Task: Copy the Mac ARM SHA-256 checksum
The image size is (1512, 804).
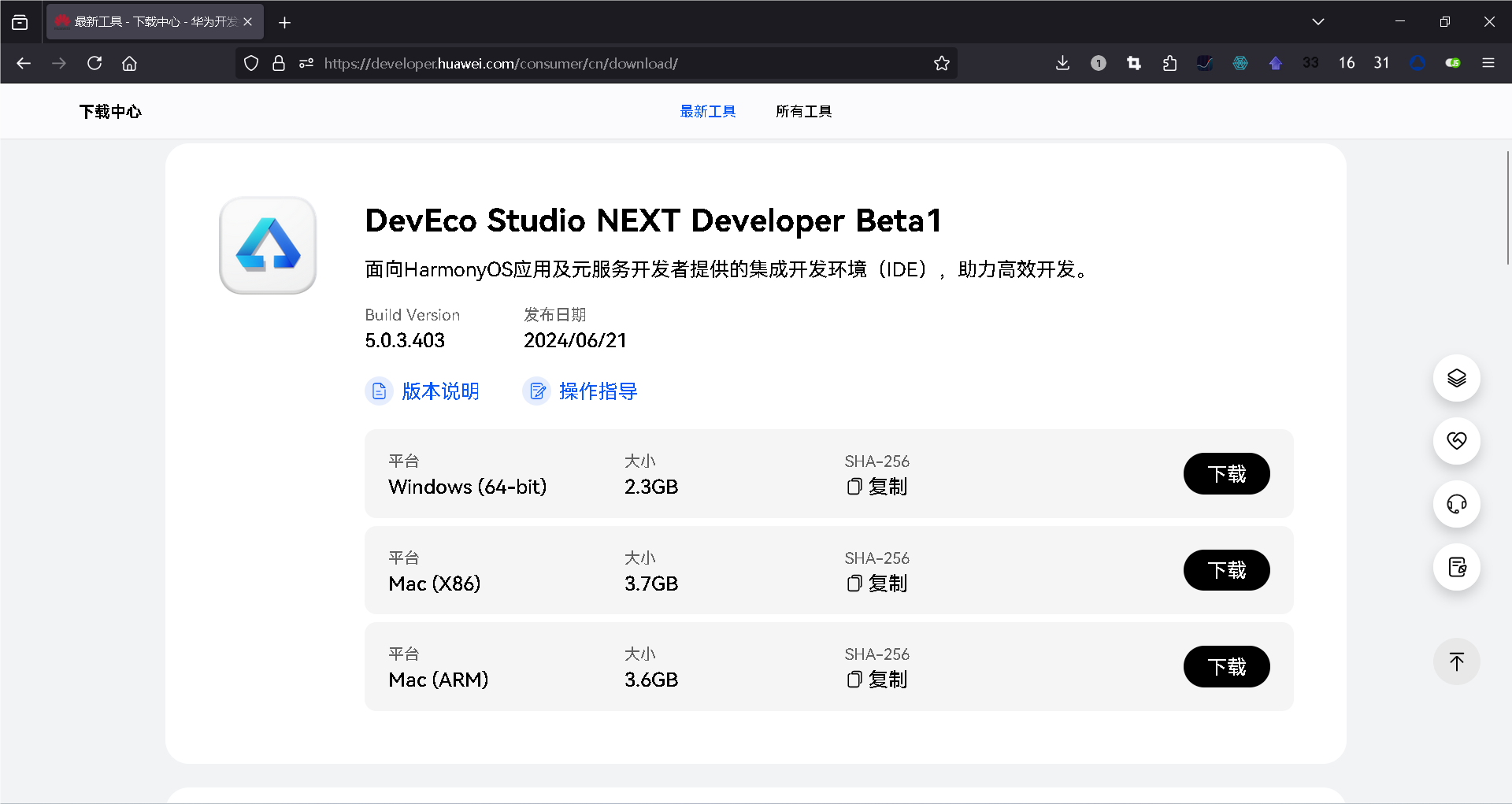Action: pos(876,680)
